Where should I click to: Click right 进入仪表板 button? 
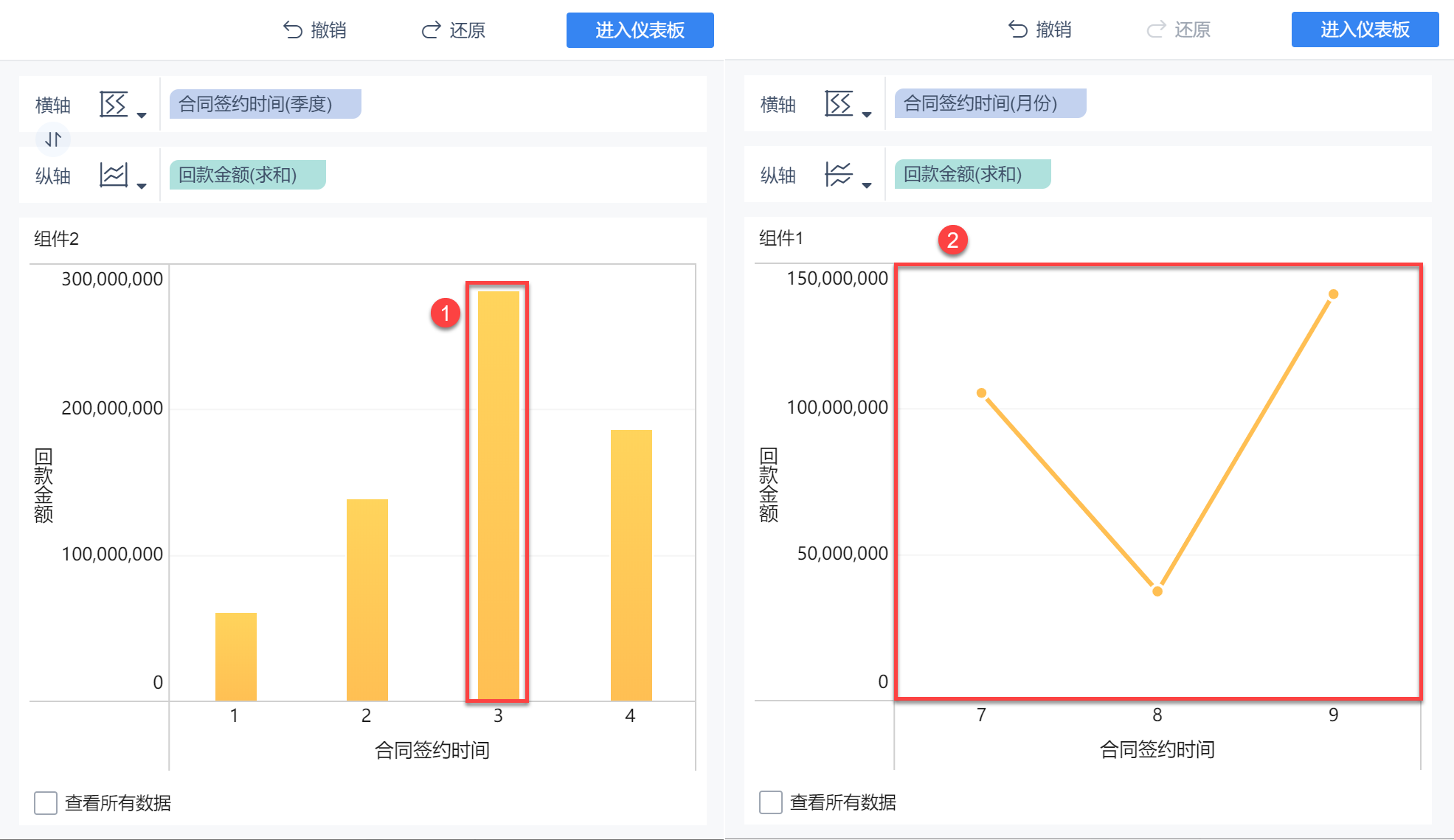pyautogui.click(x=1365, y=29)
